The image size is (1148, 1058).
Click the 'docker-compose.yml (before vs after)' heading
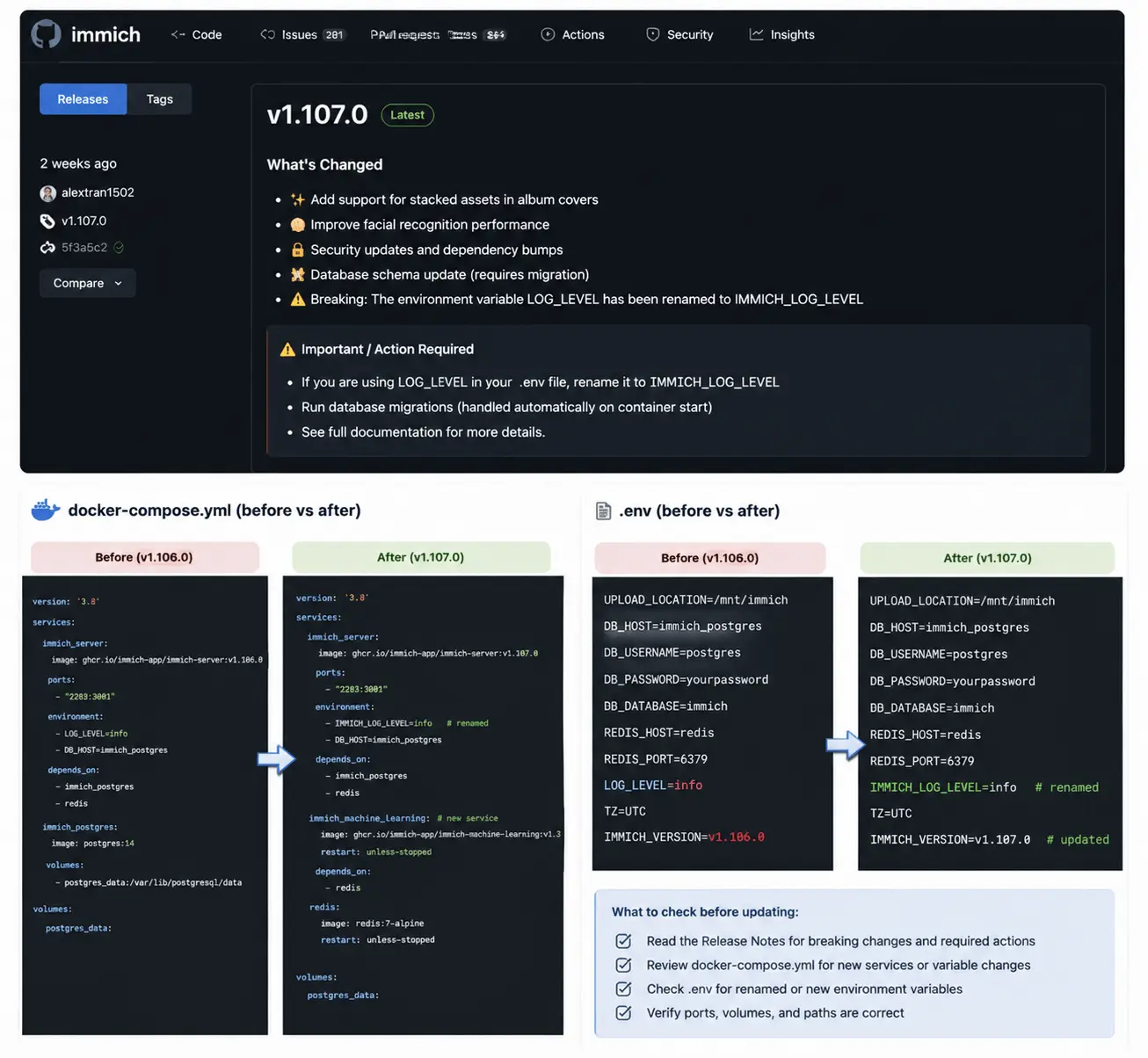click(214, 511)
